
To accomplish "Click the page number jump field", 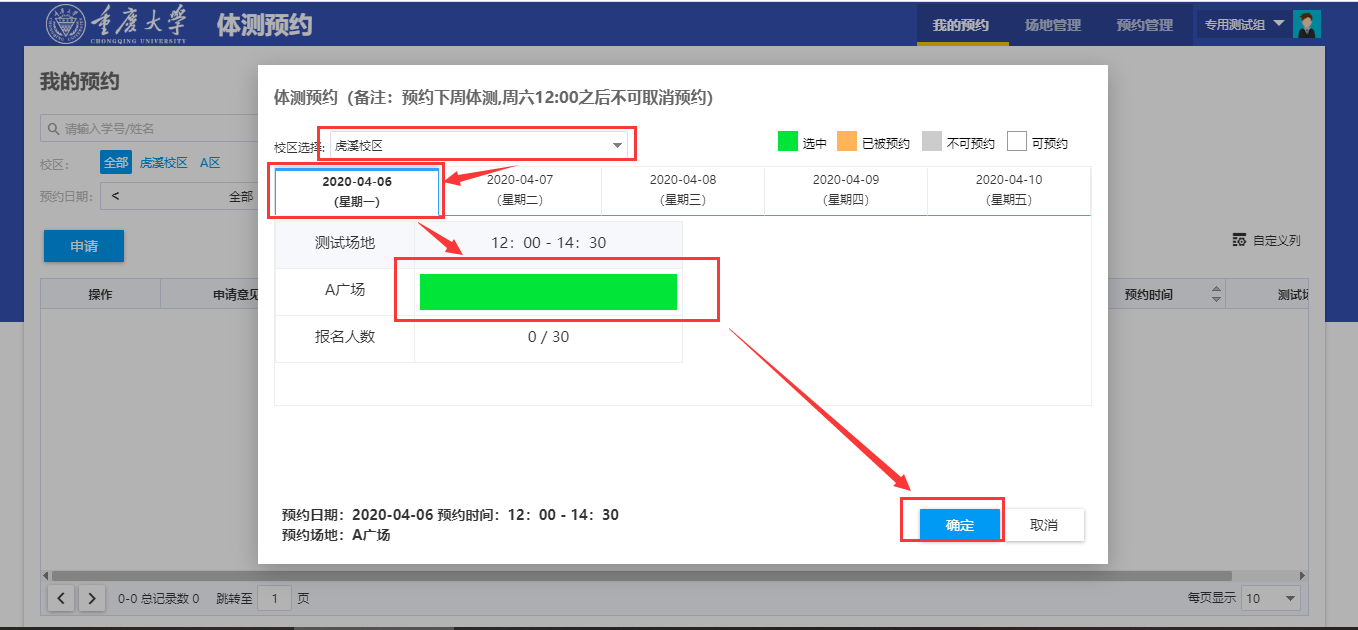I will click(x=275, y=598).
